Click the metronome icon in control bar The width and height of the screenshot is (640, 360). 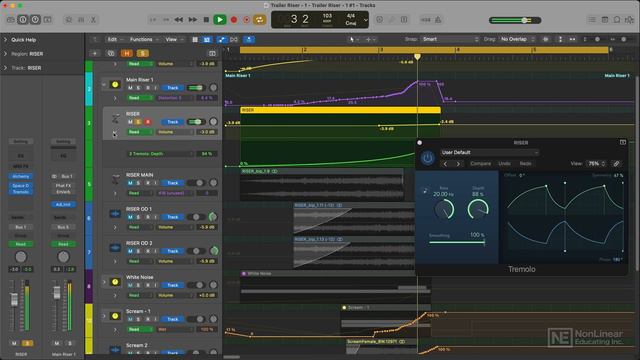[438, 20]
